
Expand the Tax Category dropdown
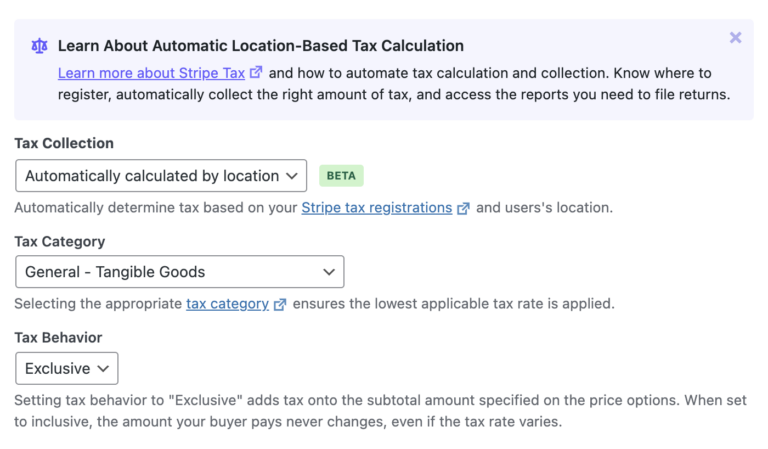tap(180, 271)
